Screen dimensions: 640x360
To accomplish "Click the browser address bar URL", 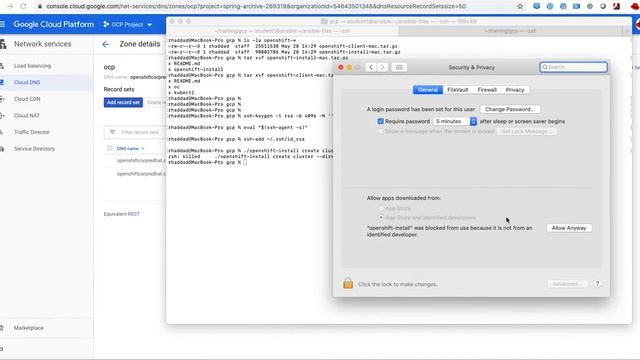I will pos(256,6).
